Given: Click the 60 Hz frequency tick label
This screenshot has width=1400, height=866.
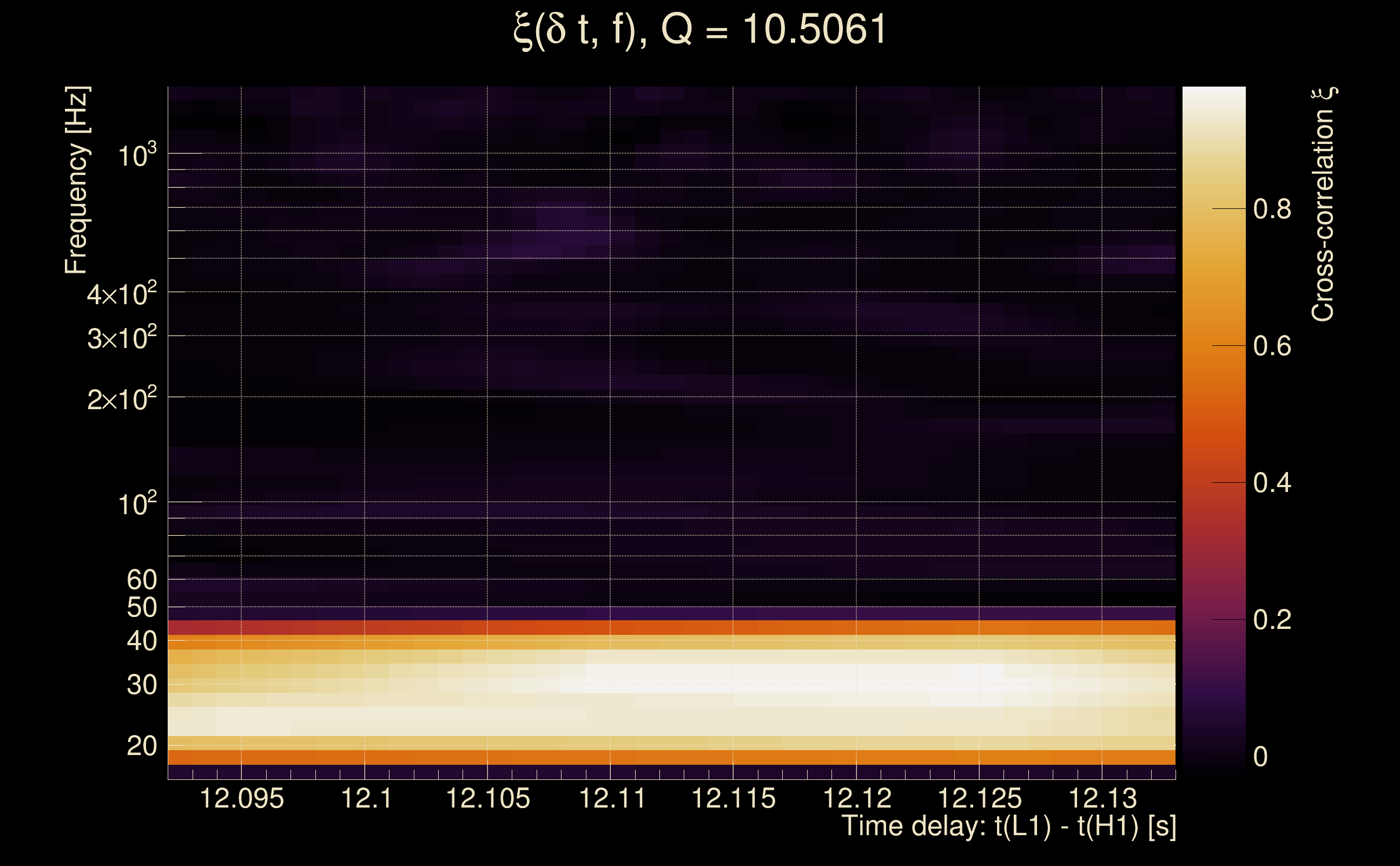Looking at the screenshot, I should pyautogui.click(x=141, y=580).
